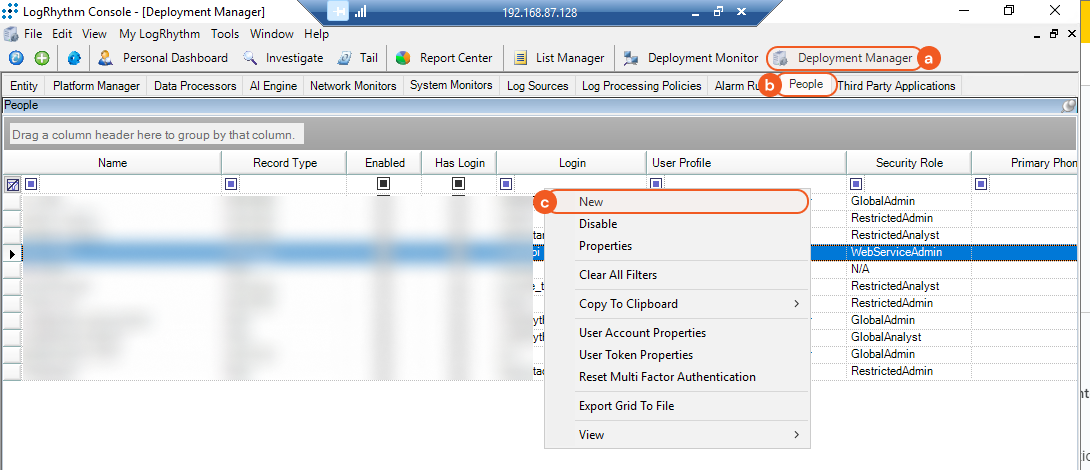Open the Report Center
1090x470 pixels.
click(444, 58)
